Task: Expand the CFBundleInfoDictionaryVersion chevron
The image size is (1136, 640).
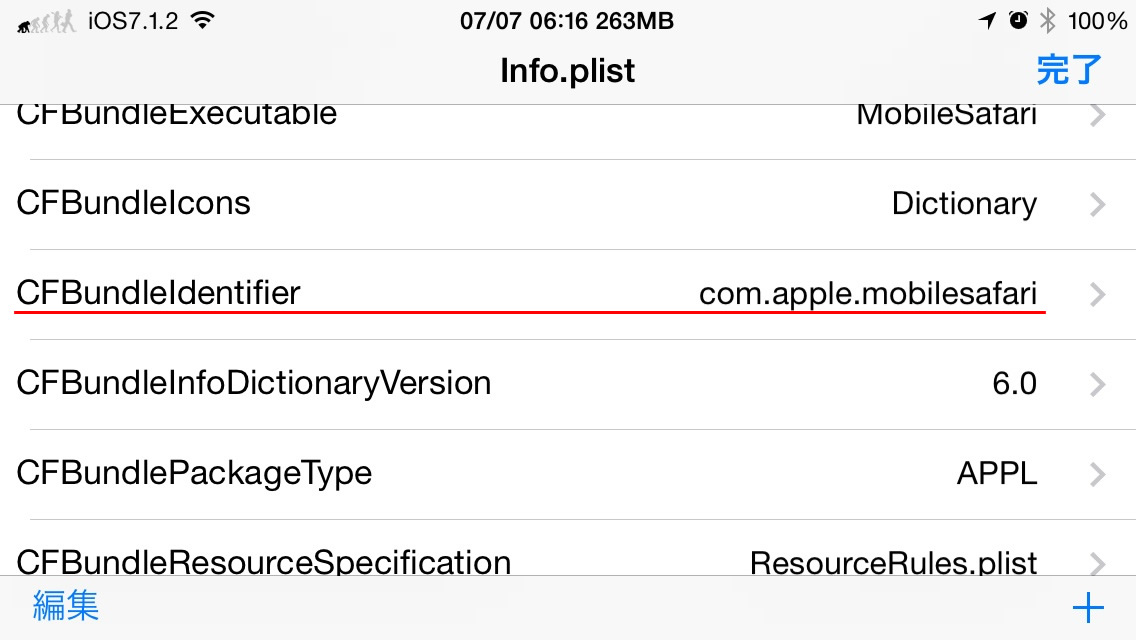Action: [x=1098, y=384]
